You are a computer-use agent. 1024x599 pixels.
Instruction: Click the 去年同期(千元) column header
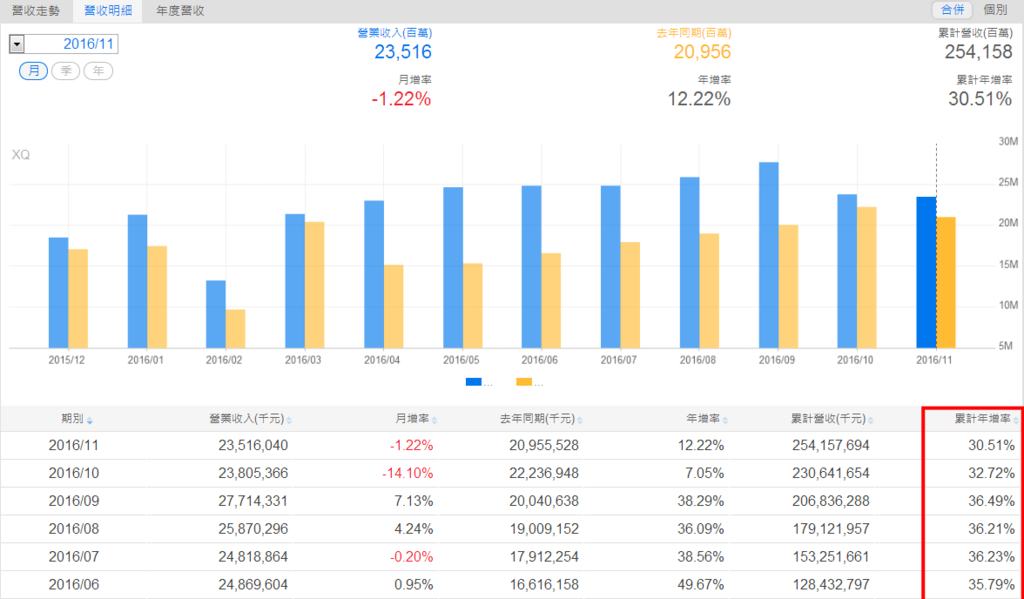pyautogui.click(x=537, y=419)
